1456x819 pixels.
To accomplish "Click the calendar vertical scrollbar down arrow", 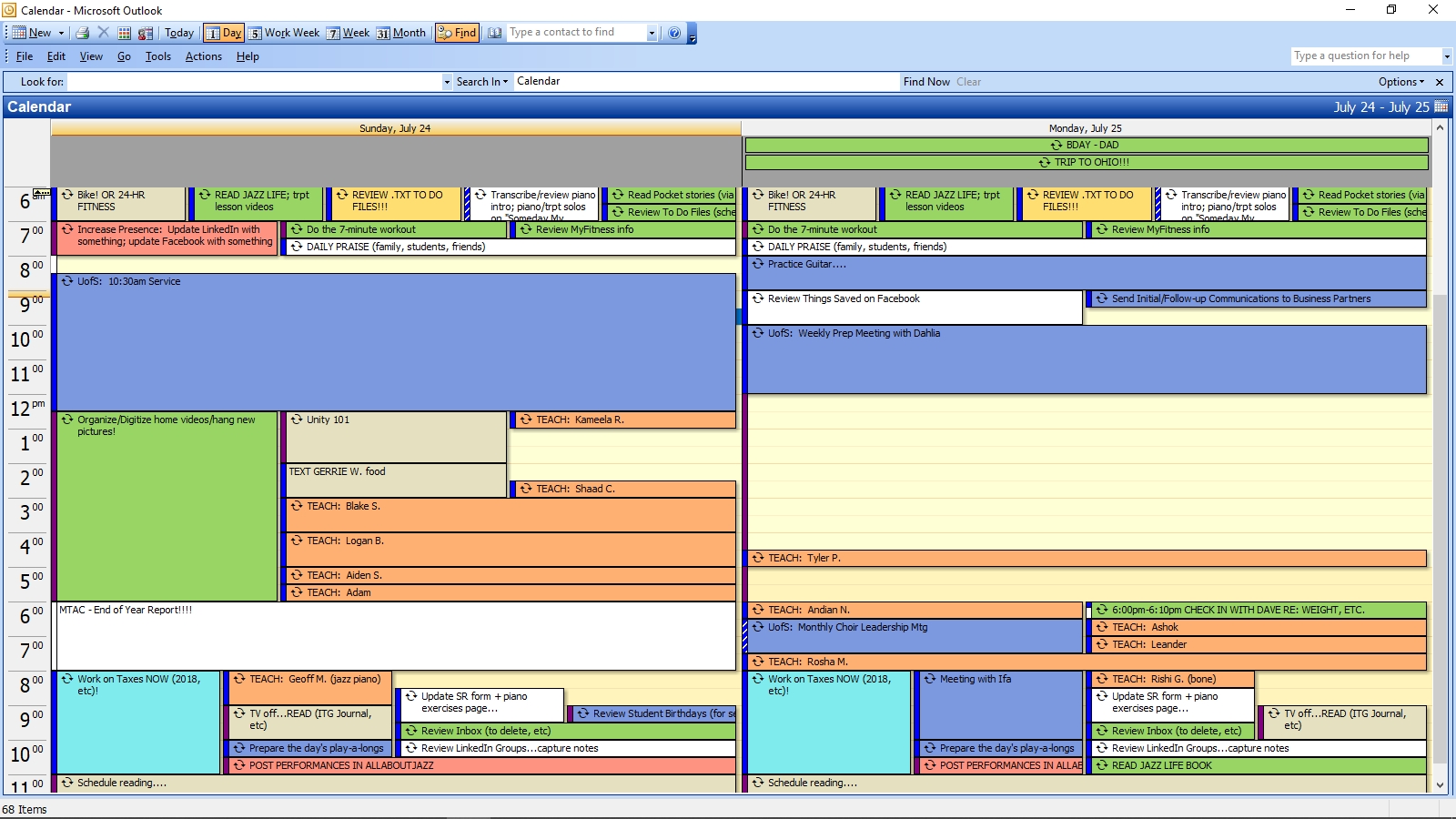I will (1440, 785).
